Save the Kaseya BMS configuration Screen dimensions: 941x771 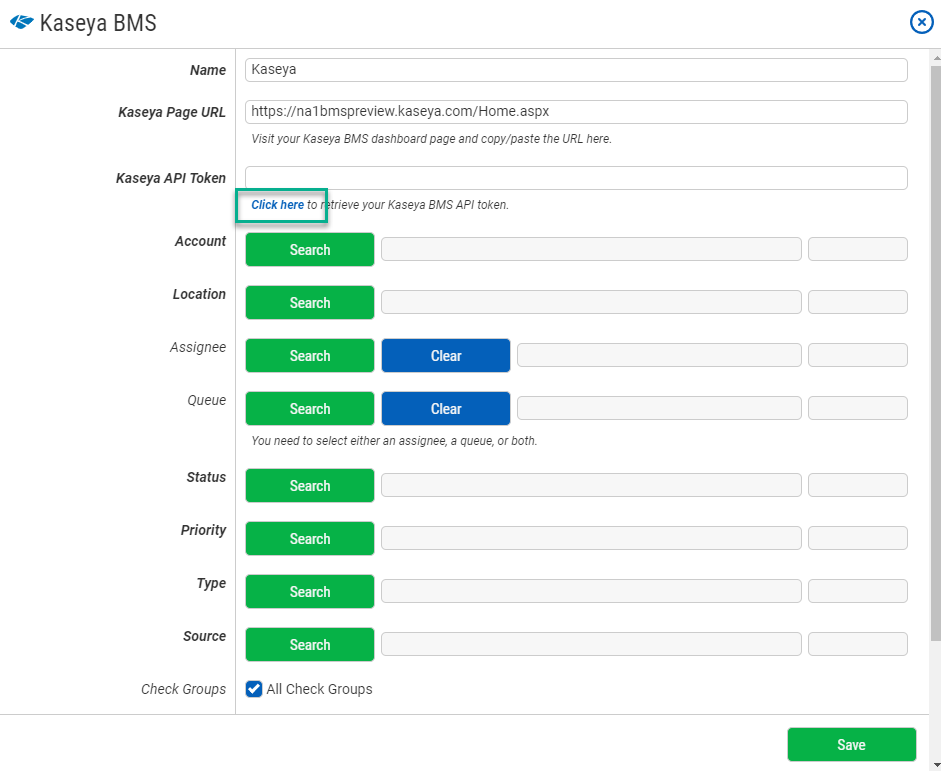[x=851, y=744]
